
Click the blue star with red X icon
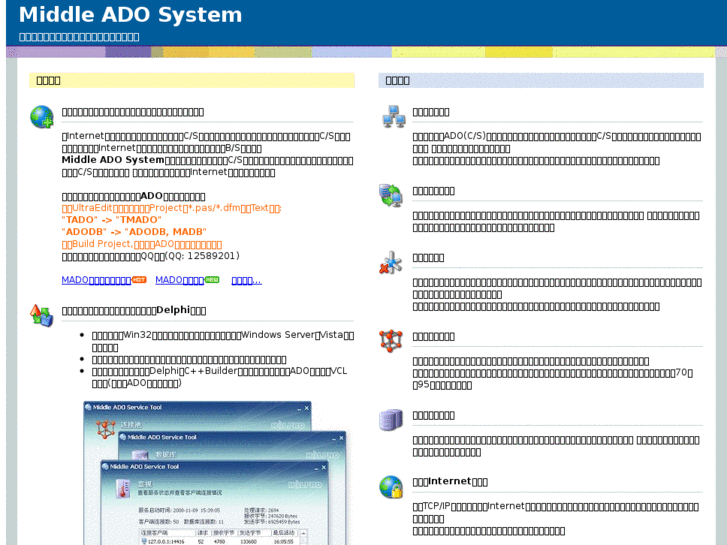pos(391,263)
